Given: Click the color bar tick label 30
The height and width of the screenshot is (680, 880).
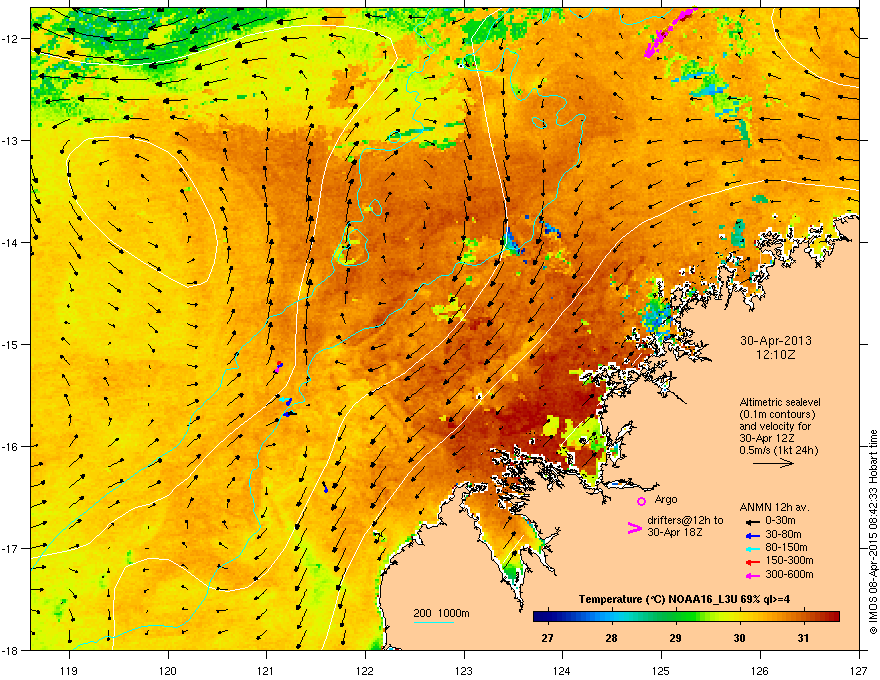Looking at the screenshot, I should pyautogui.click(x=739, y=638).
